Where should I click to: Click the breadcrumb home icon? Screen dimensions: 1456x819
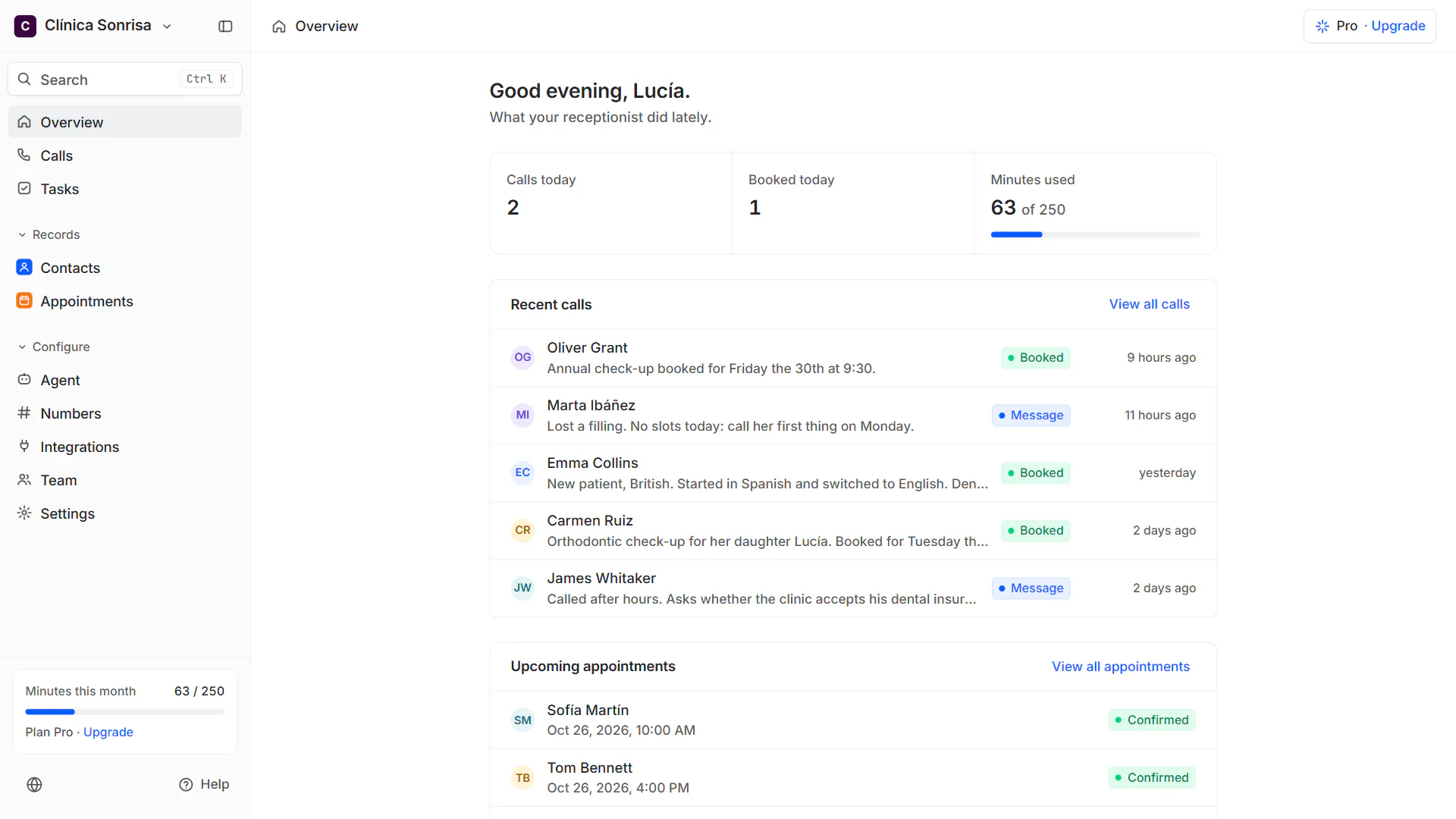click(279, 27)
